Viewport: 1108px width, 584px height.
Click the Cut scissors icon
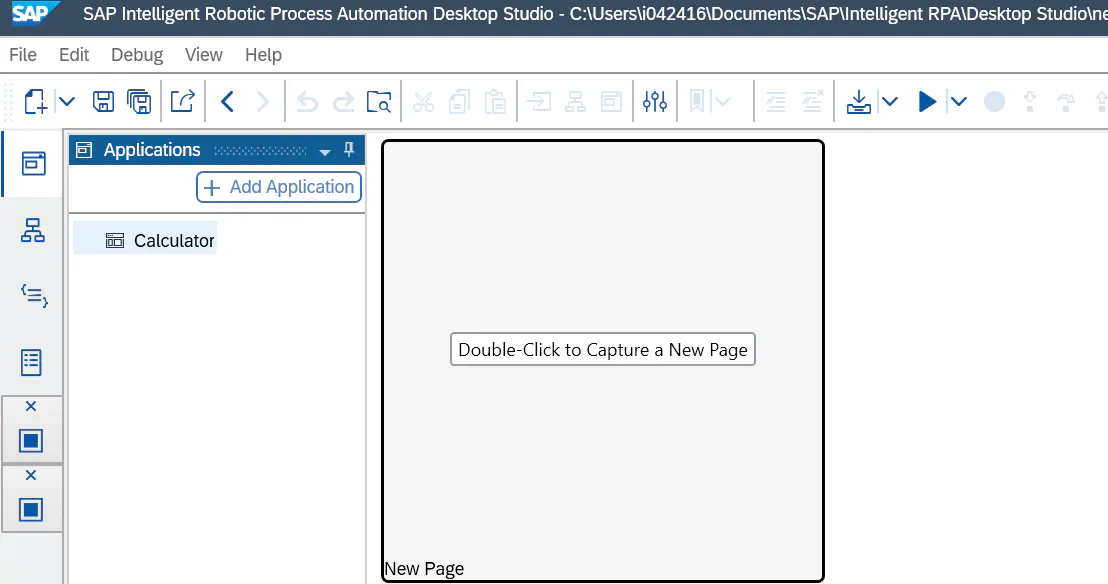coord(423,102)
